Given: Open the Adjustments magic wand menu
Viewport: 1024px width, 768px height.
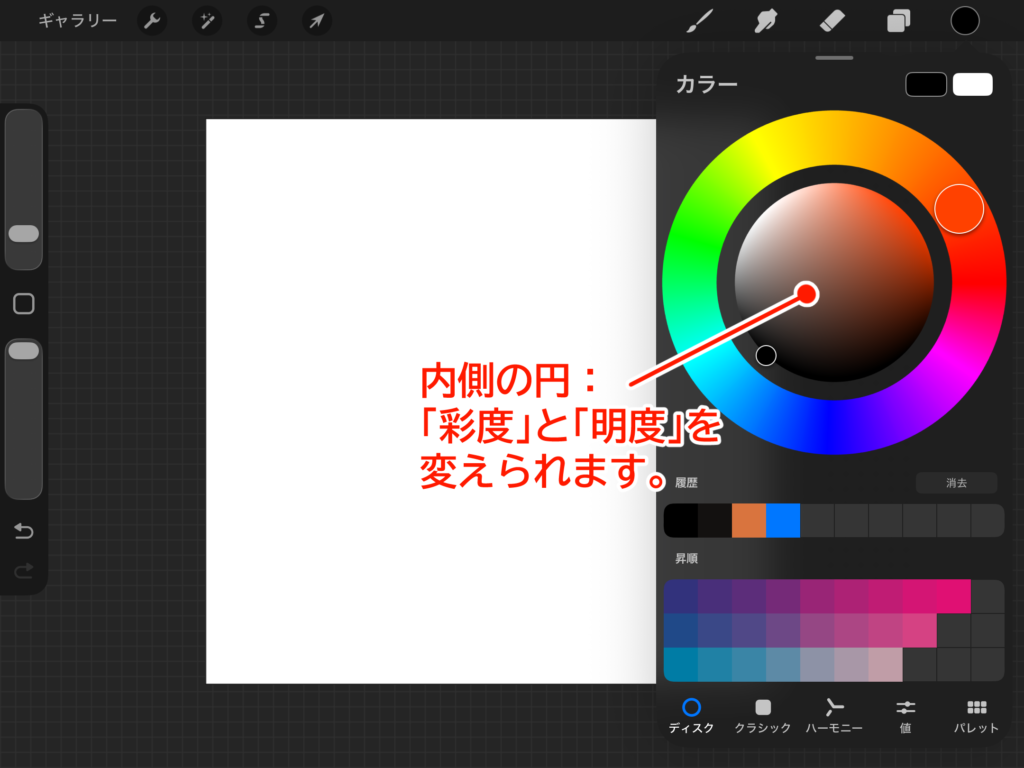Looking at the screenshot, I should [207, 21].
